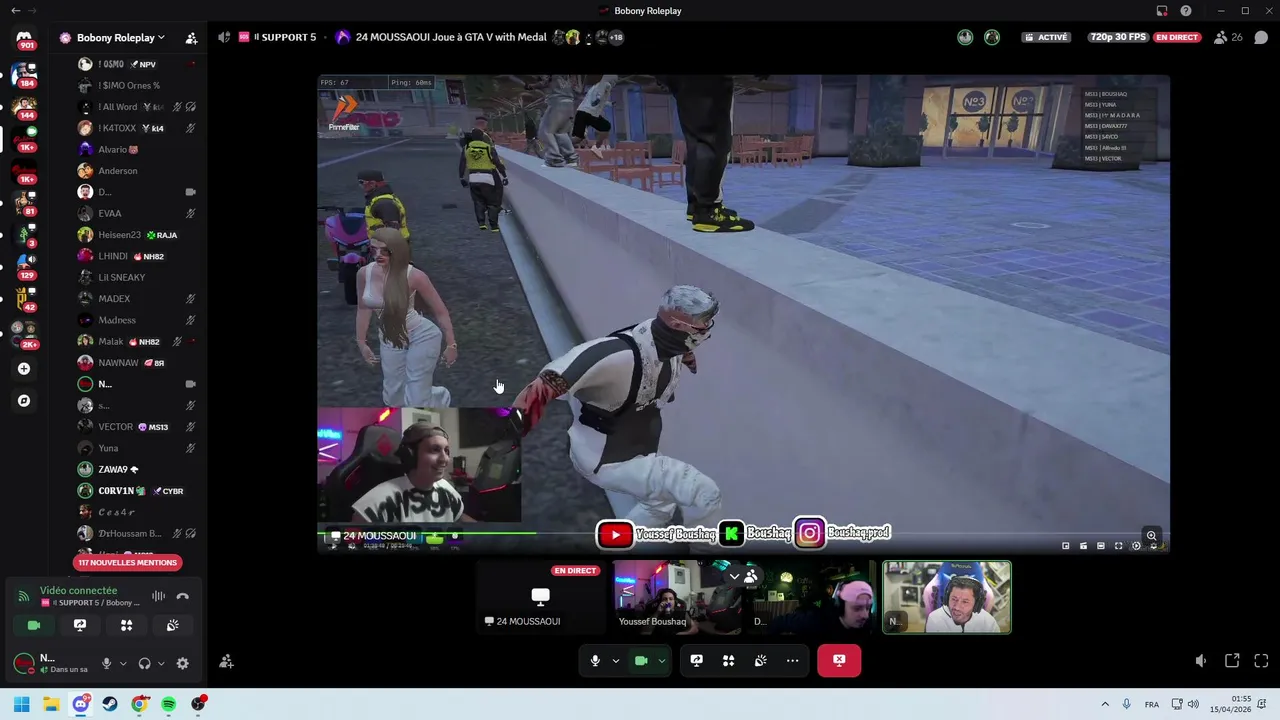Image resolution: width=1280 pixels, height=720 pixels.
Task: Select Youssef Boushaq video tile
Action: tap(678, 597)
